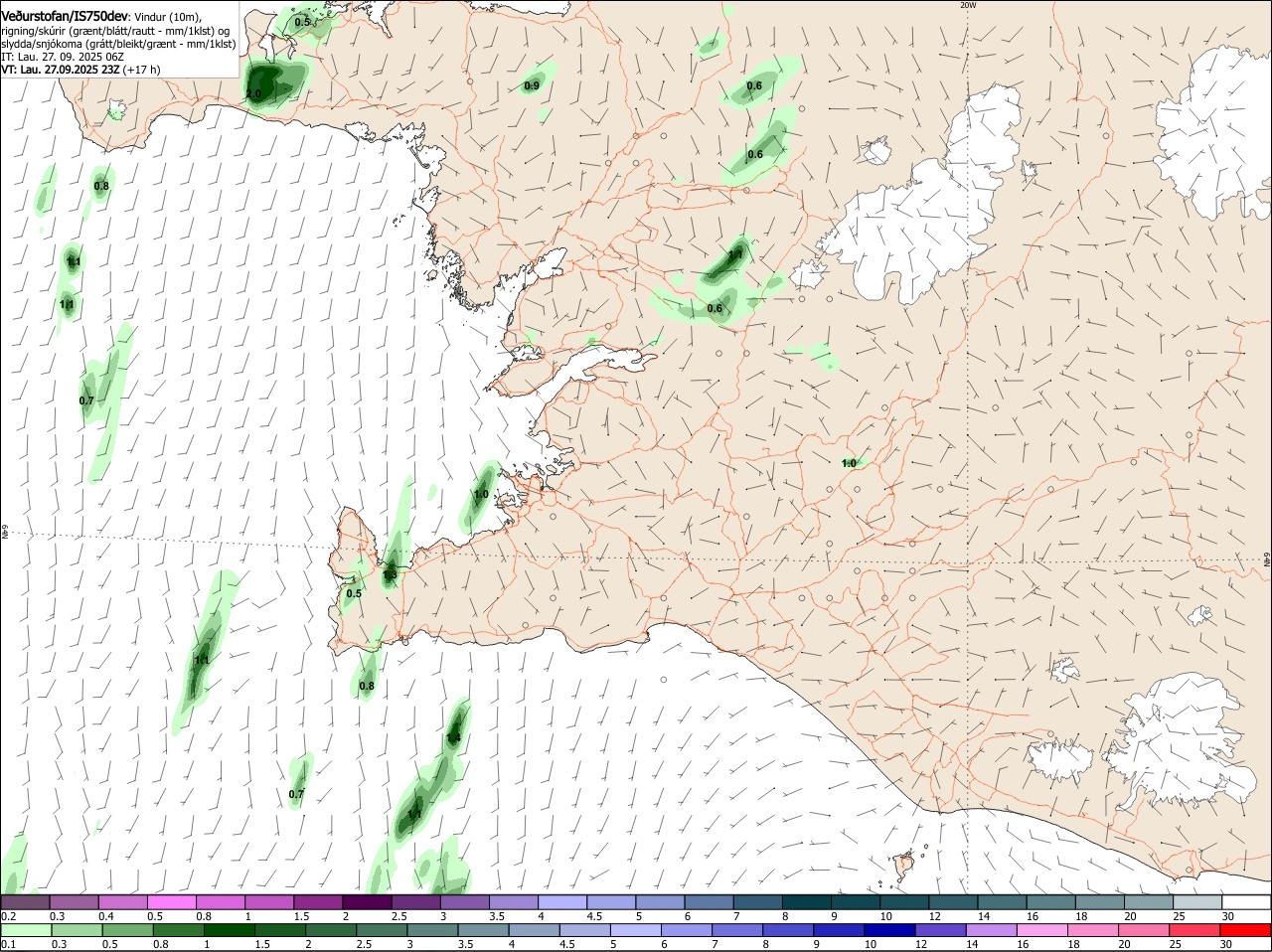Image resolution: width=1272 pixels, height=952 pixels.
Task: Pick the dark purple snow swatch between 2 and 2.5
Action: (x=369, y=901)
